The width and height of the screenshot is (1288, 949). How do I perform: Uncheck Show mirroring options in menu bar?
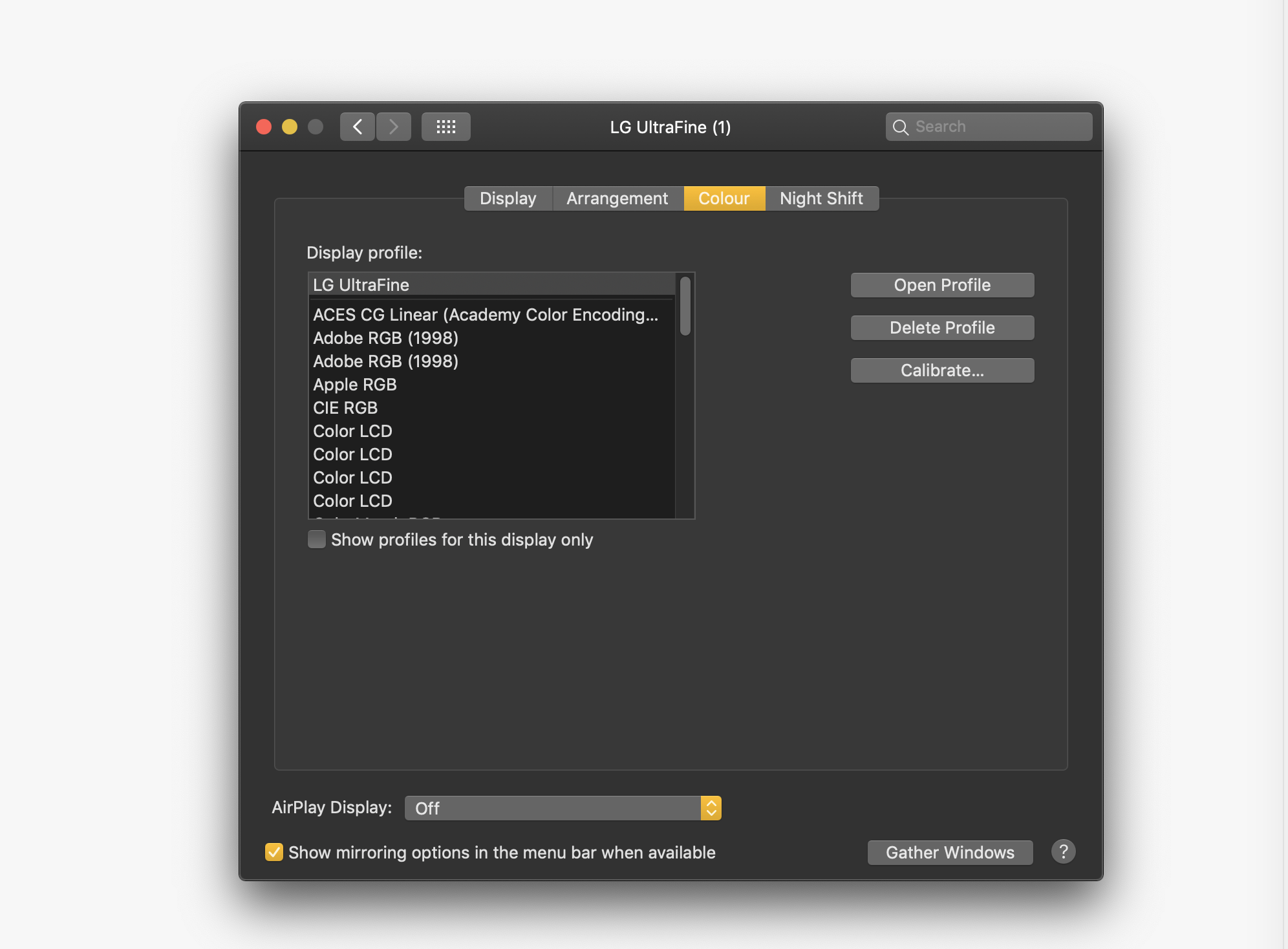[274, 852]
